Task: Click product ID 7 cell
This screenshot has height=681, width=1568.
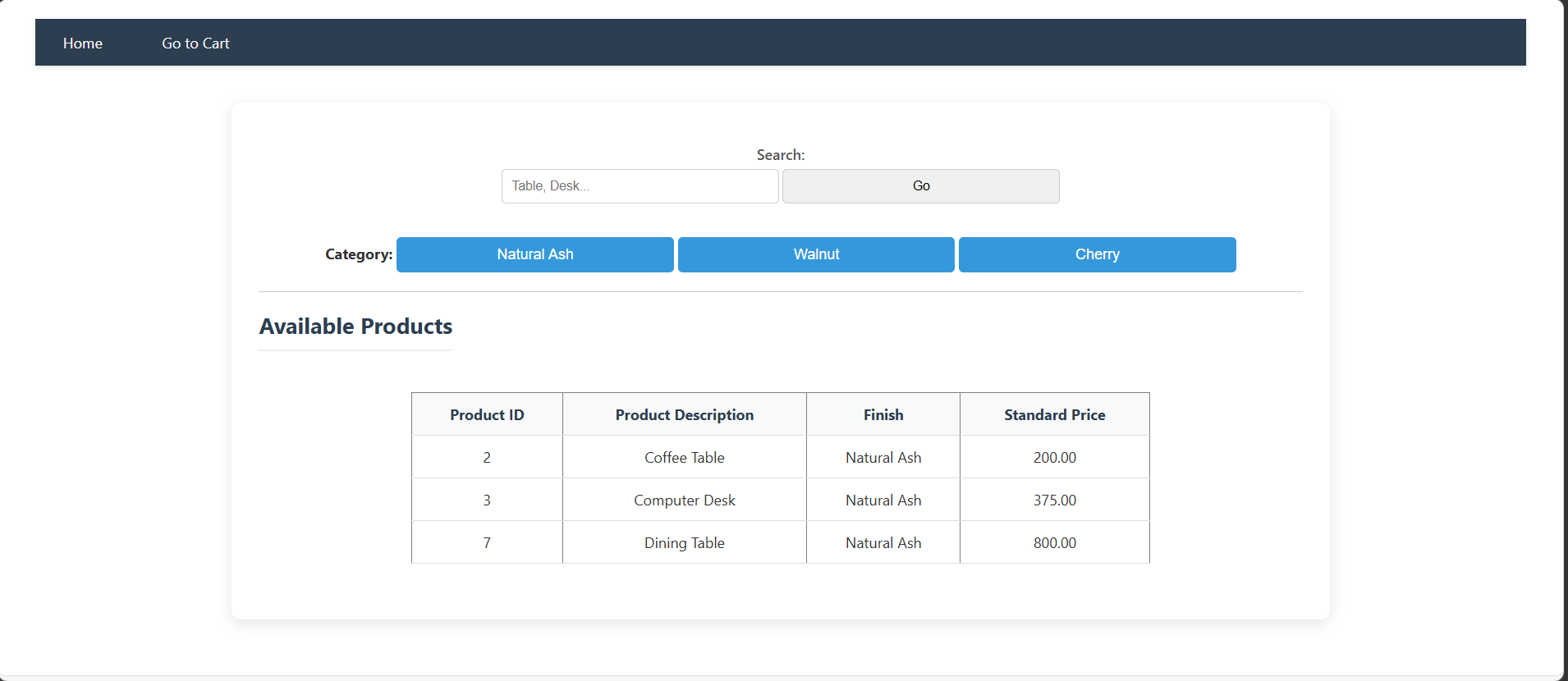Action: [x=487, y=542]
